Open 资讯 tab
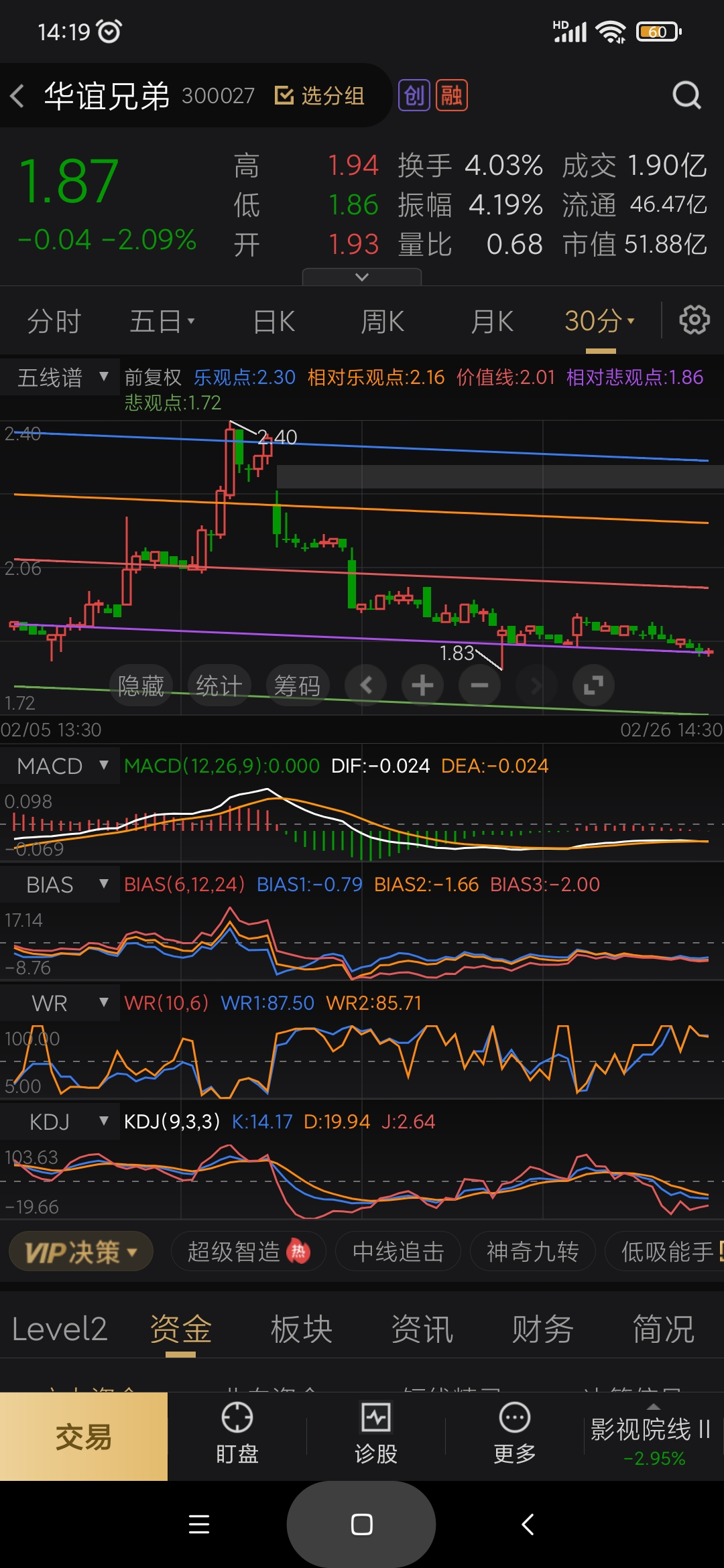 (422, 1329)
